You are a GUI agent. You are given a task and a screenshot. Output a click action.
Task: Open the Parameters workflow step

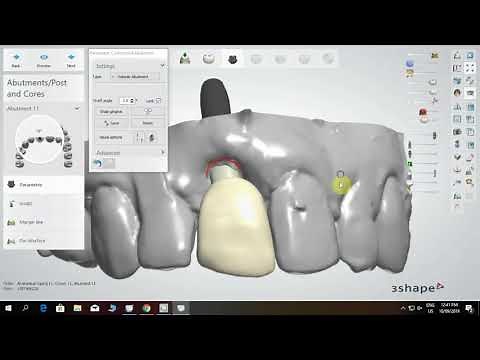pos(43,185)
